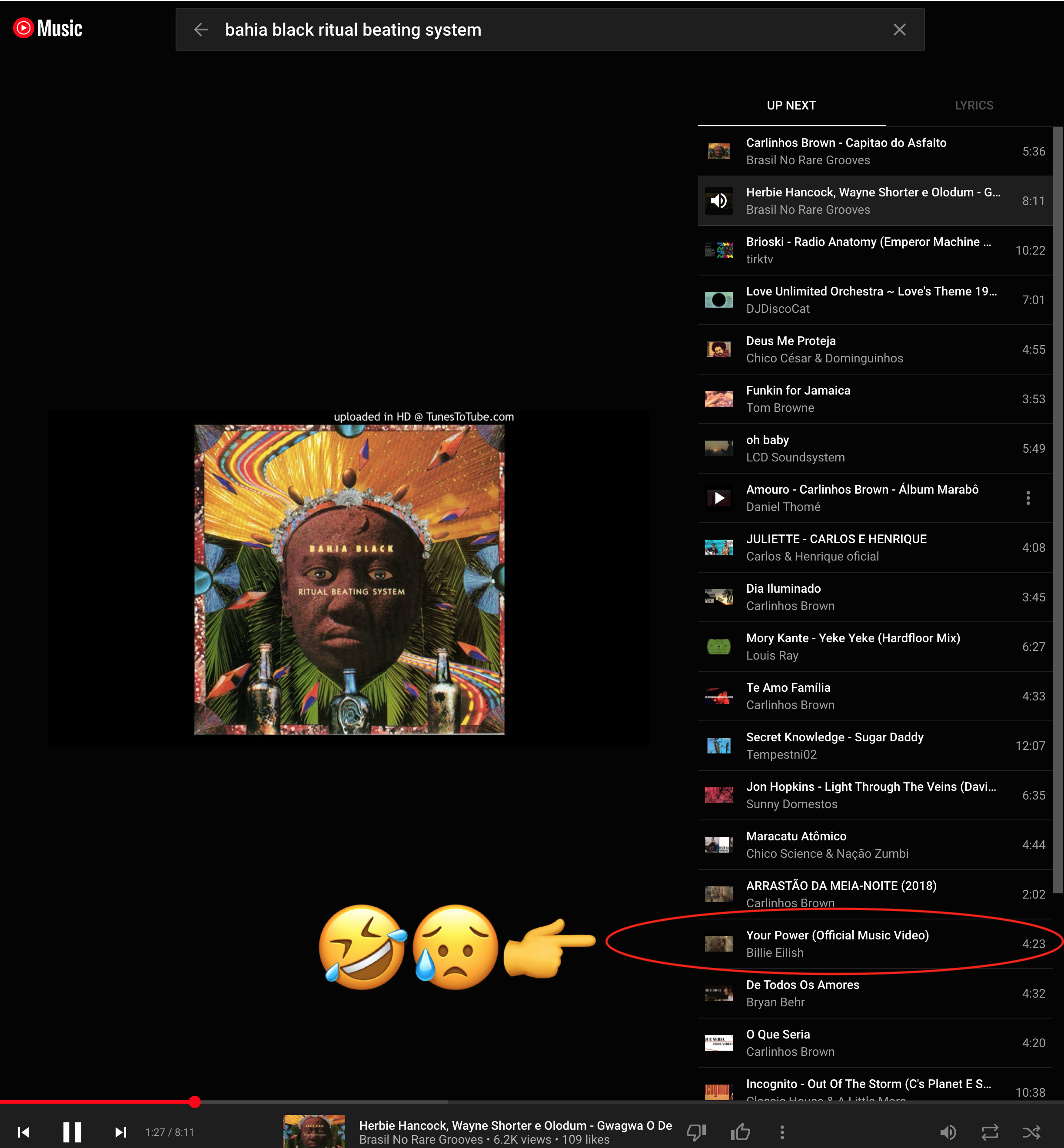Click Capitao do Asfalto thumbnail

[718, 151]
